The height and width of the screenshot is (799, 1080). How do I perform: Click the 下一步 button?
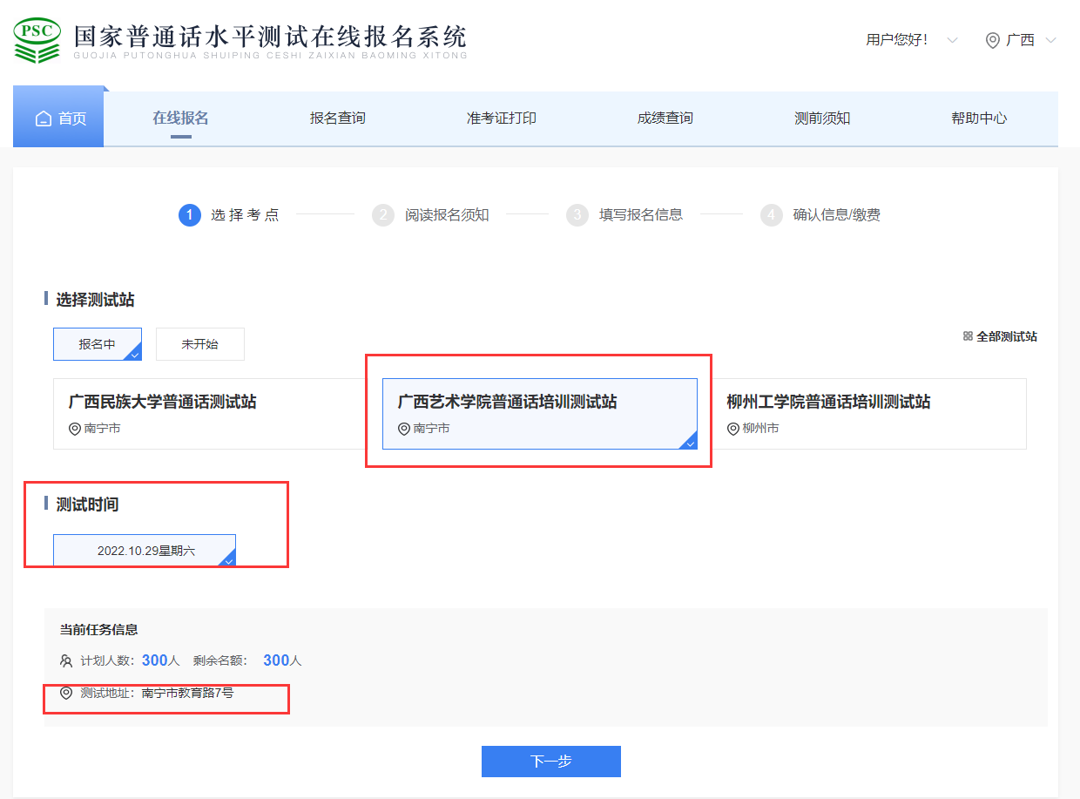click(x=551, y=761)
